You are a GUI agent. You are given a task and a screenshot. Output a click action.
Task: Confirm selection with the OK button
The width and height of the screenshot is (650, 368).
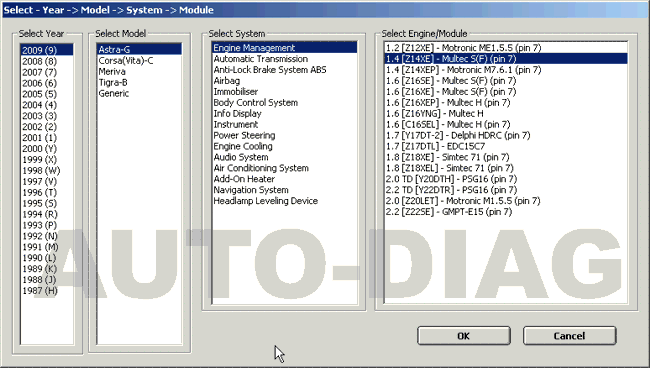(x=463, y=336)
